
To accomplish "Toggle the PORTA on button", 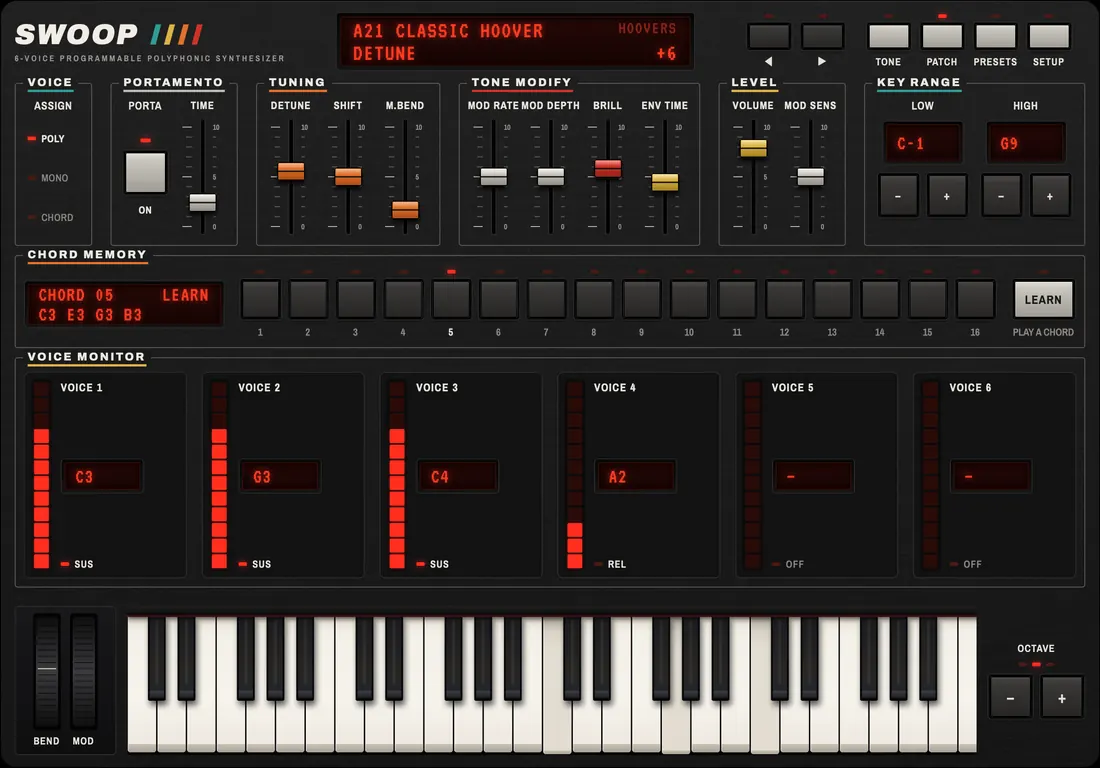I will pos(145,172).
